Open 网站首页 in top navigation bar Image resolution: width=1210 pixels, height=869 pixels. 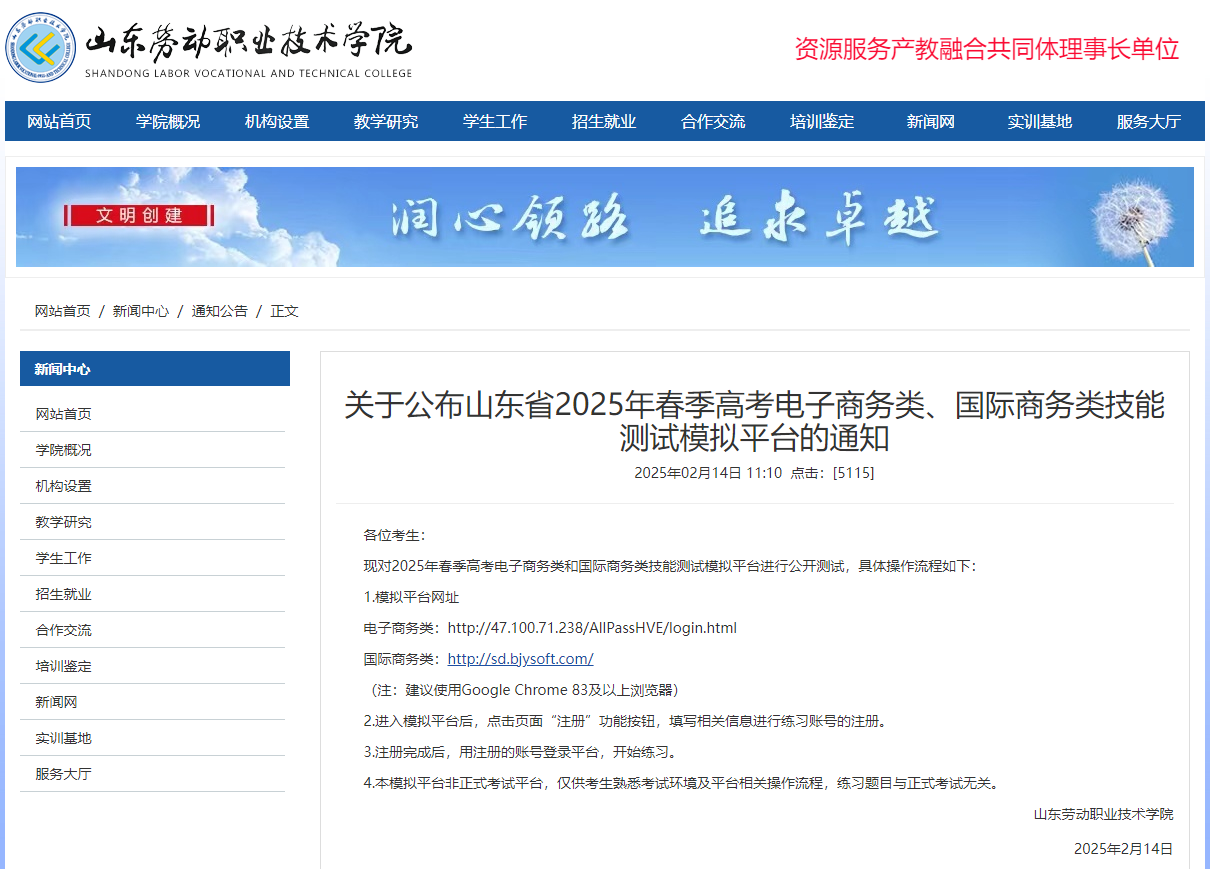pos(59,122)
